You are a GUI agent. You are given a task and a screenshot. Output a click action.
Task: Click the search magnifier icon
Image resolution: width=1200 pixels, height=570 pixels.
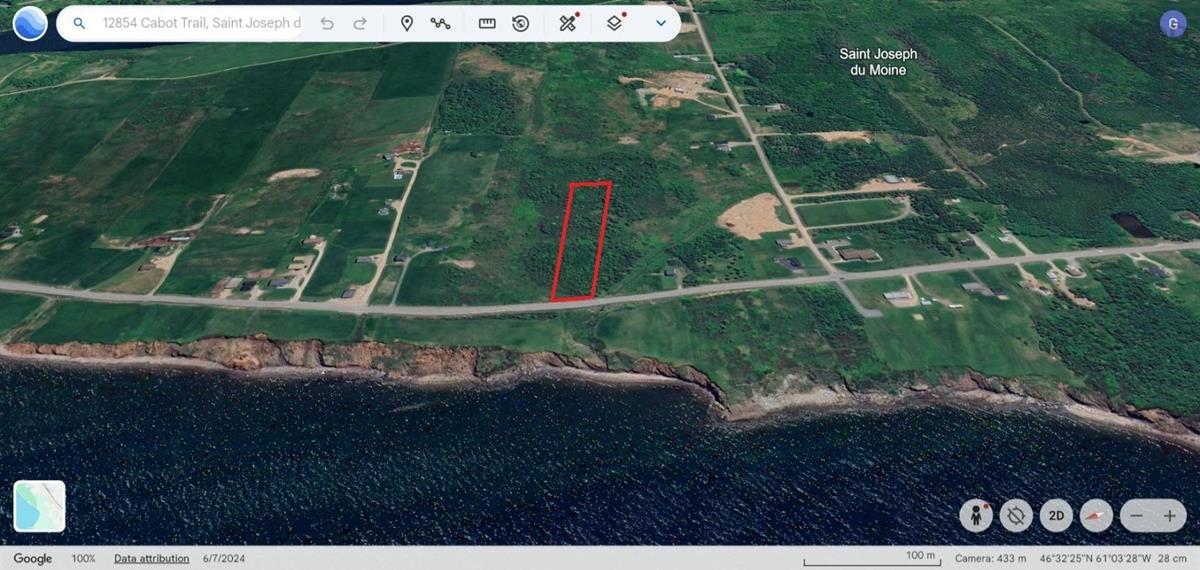tap(79, 23)
